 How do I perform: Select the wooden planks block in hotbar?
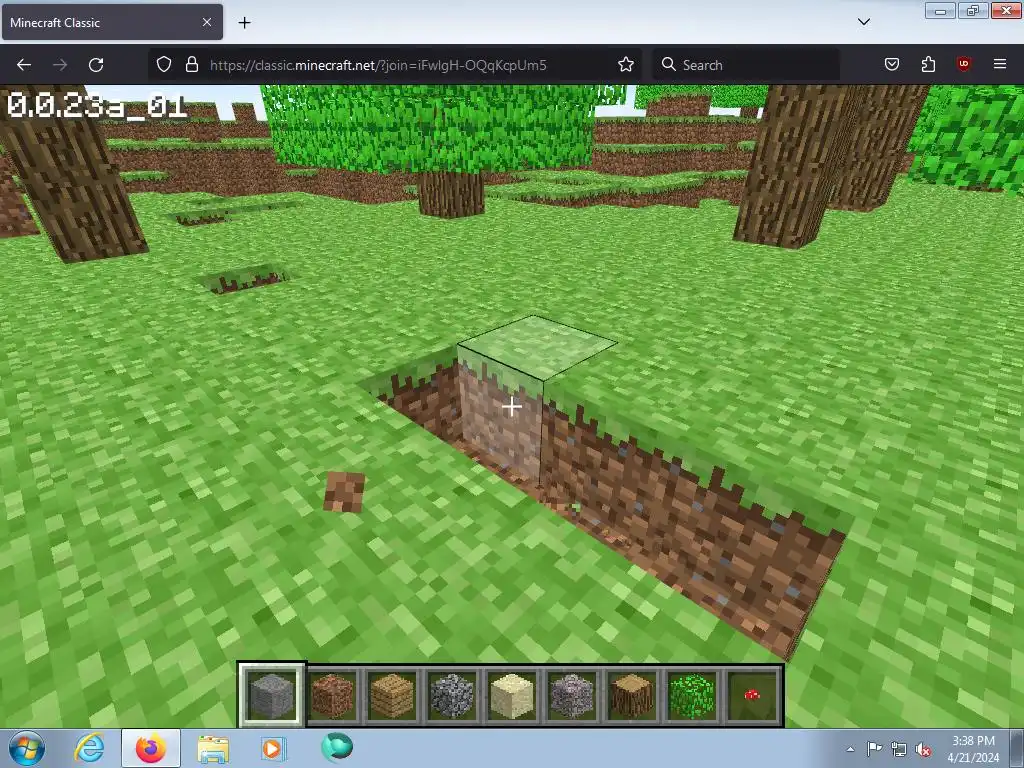tap(392, 695)
